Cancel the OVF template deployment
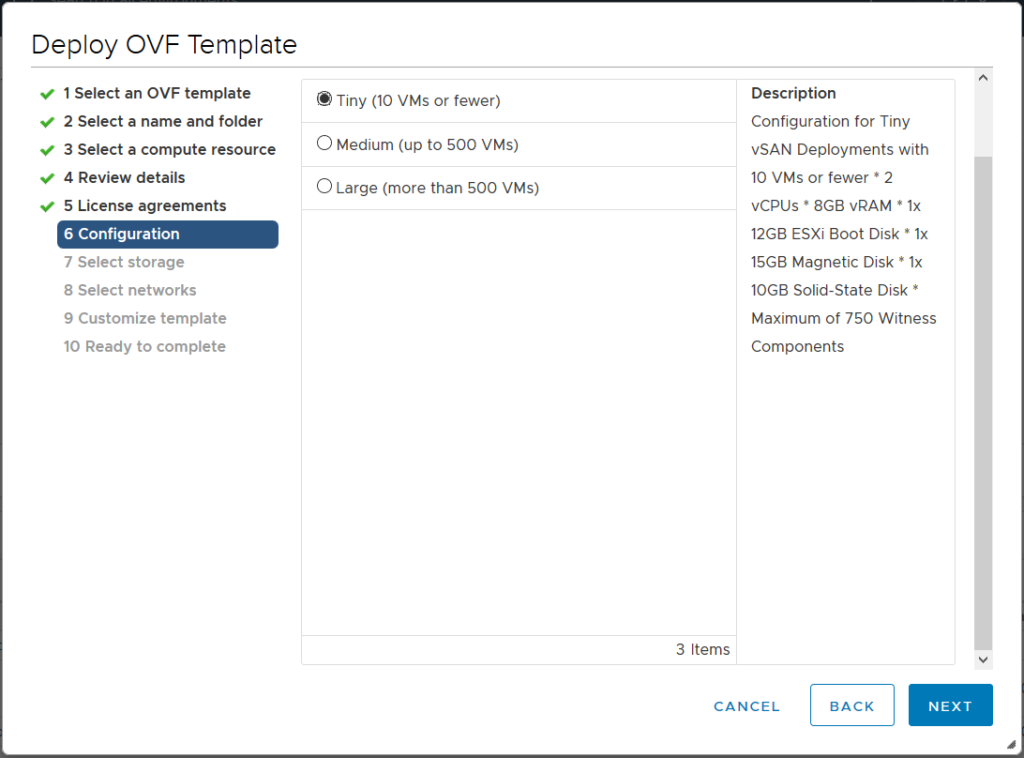Image resolution: width=1024 pixels, height=758 pixels. pyautogui.click(x=747, y=706)
